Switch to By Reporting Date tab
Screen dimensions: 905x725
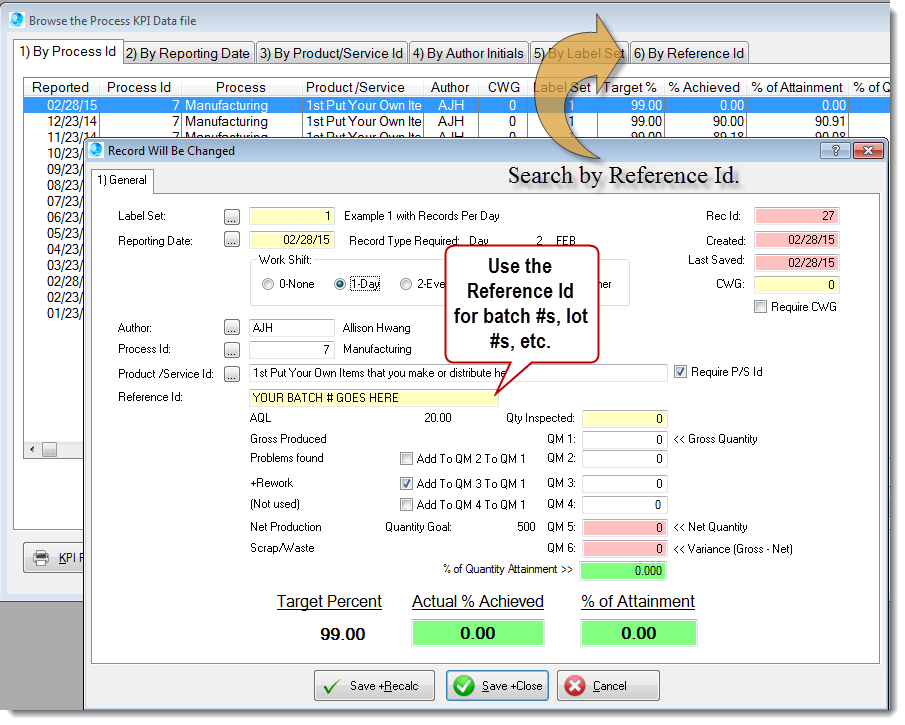point(189,54)
